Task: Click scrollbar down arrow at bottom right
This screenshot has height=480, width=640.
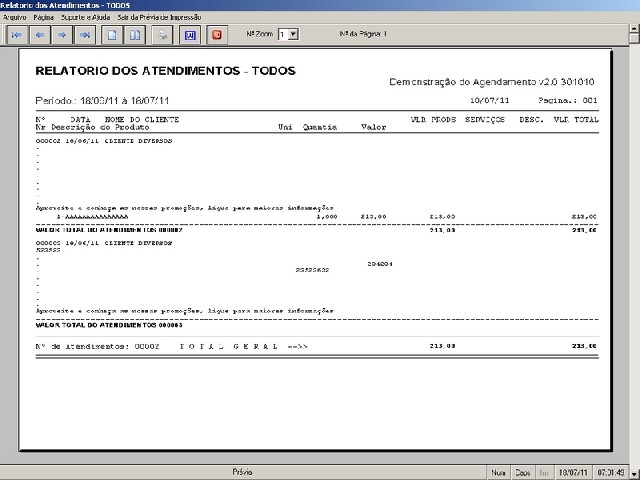Action: 634,474
